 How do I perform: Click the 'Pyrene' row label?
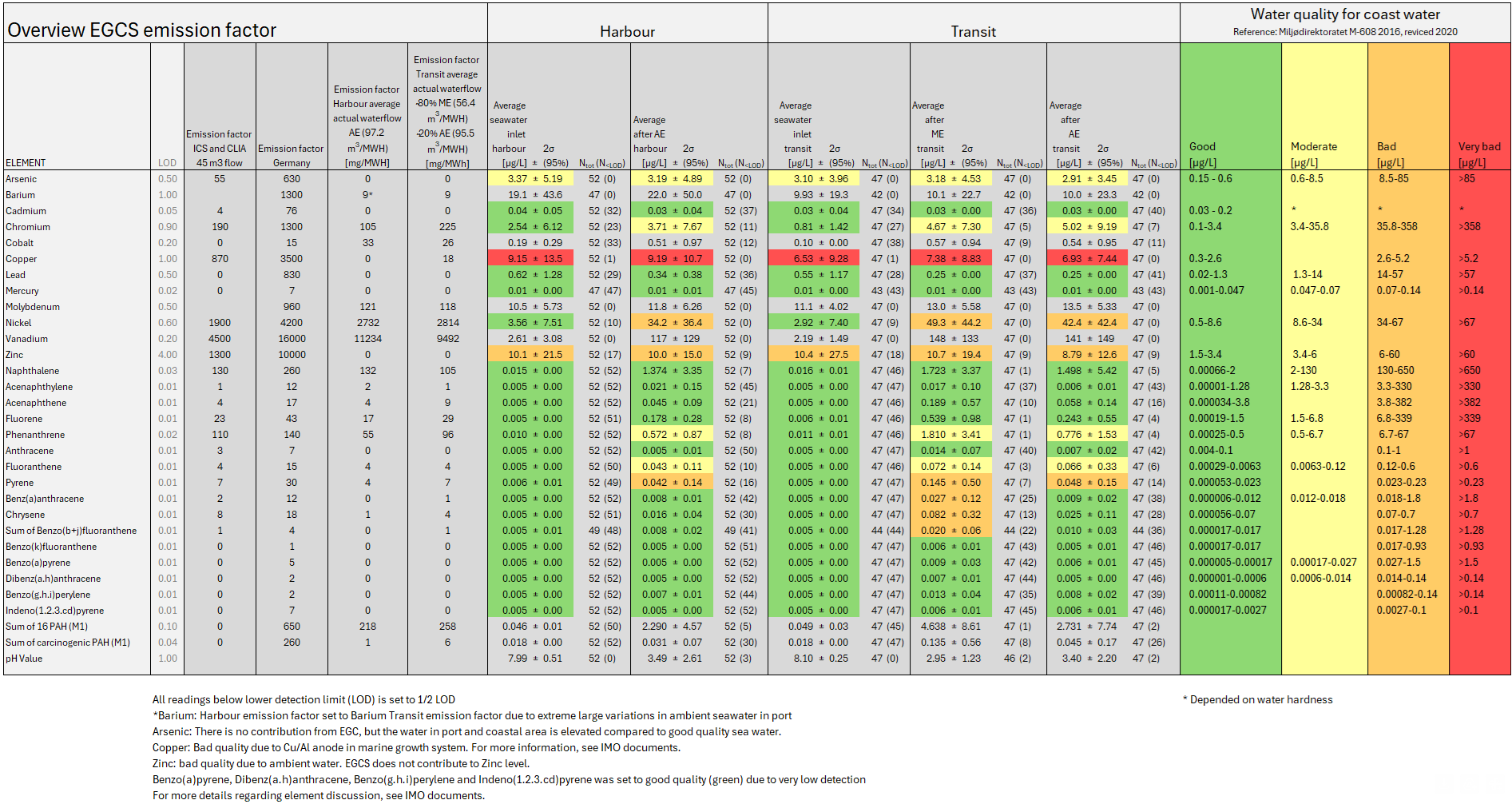point(20,483)
